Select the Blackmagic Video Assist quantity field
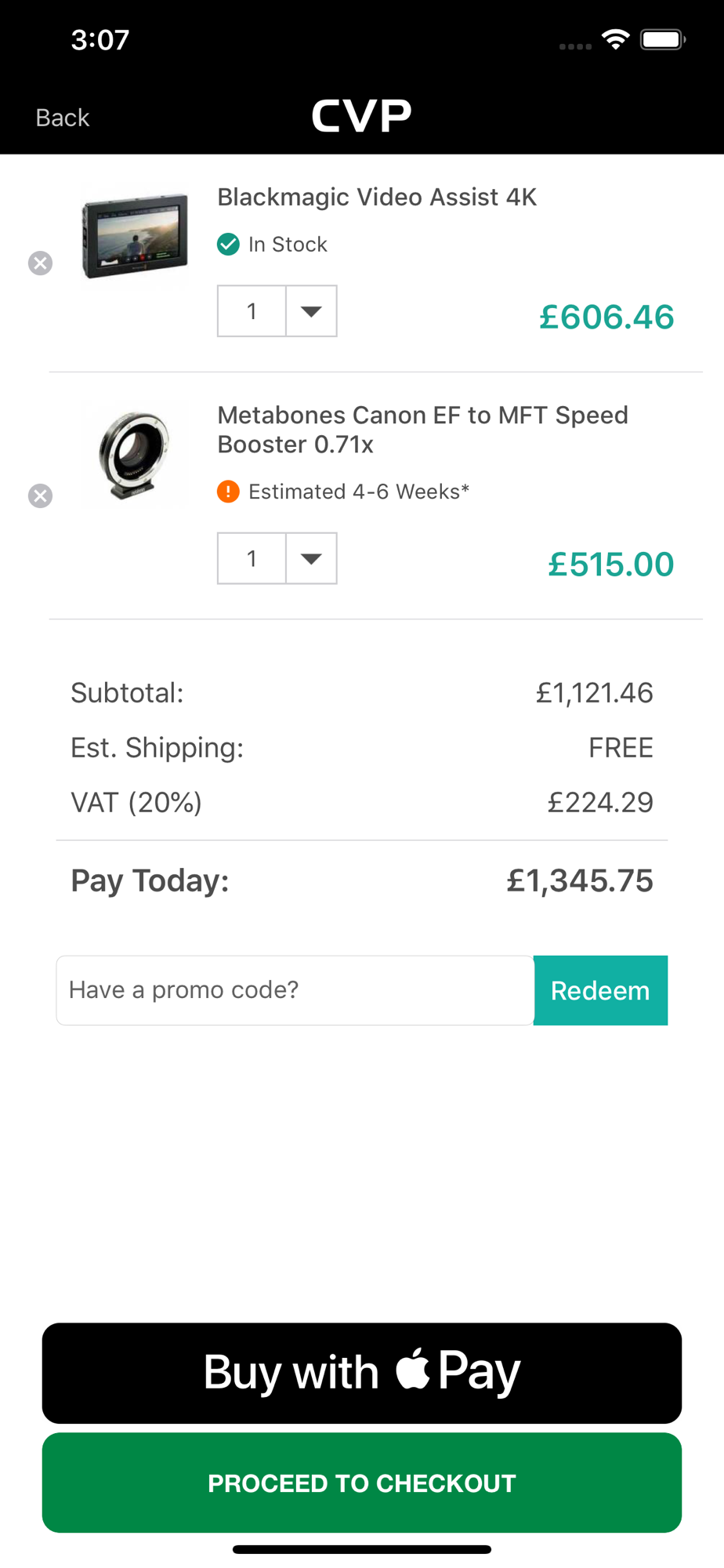The height and width of the screenshot is (1568, 724). tap(252, 311)
